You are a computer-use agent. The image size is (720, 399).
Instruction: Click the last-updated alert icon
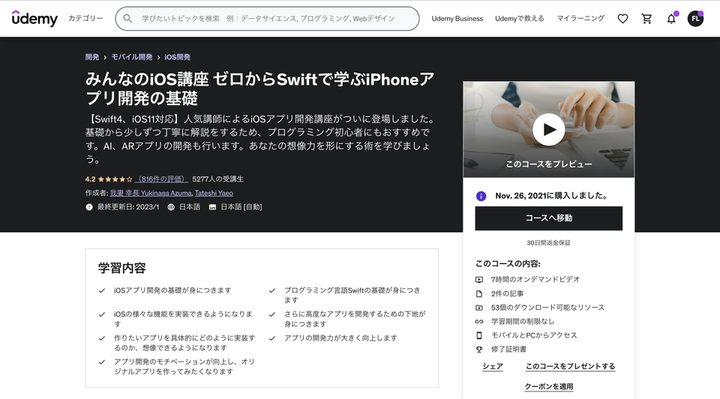tap(89, 207)
